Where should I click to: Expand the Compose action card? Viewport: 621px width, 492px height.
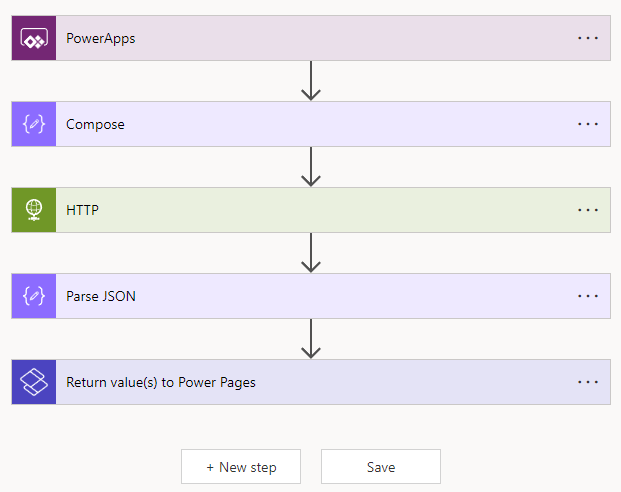pyautogui.click(x=300, y=125)
